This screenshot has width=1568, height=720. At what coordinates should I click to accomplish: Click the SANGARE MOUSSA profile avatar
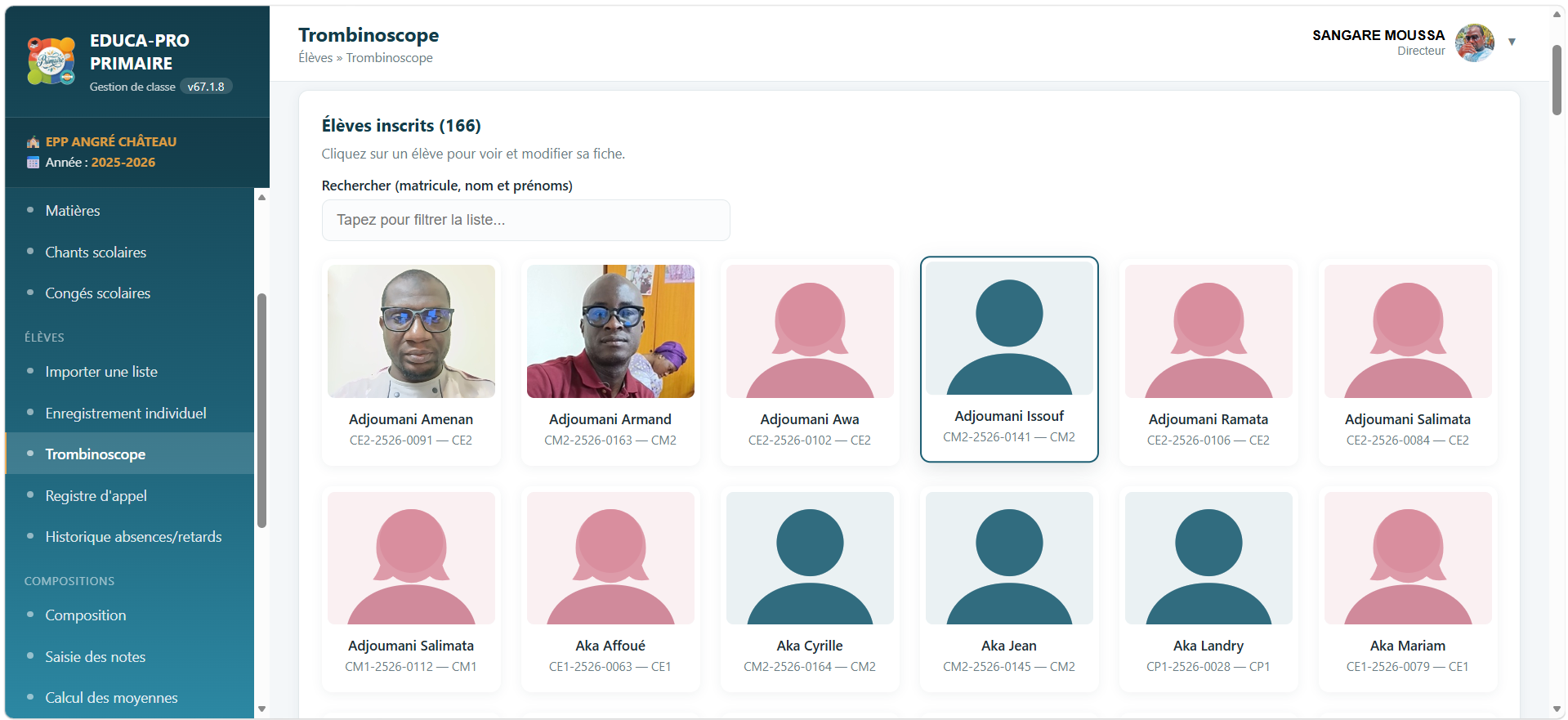click(x=1475, y=42)
